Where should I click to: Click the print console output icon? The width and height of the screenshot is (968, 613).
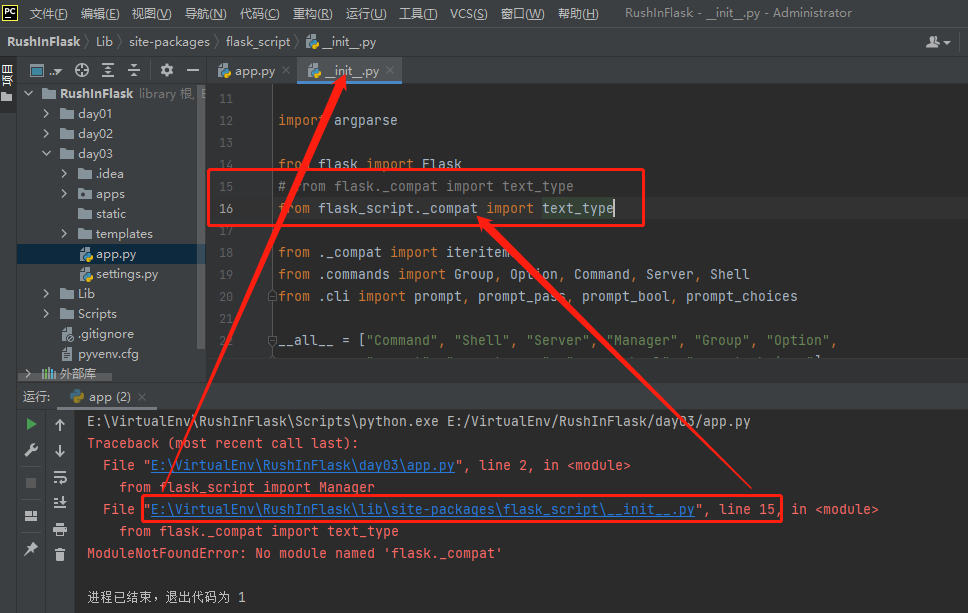(60, 529)
